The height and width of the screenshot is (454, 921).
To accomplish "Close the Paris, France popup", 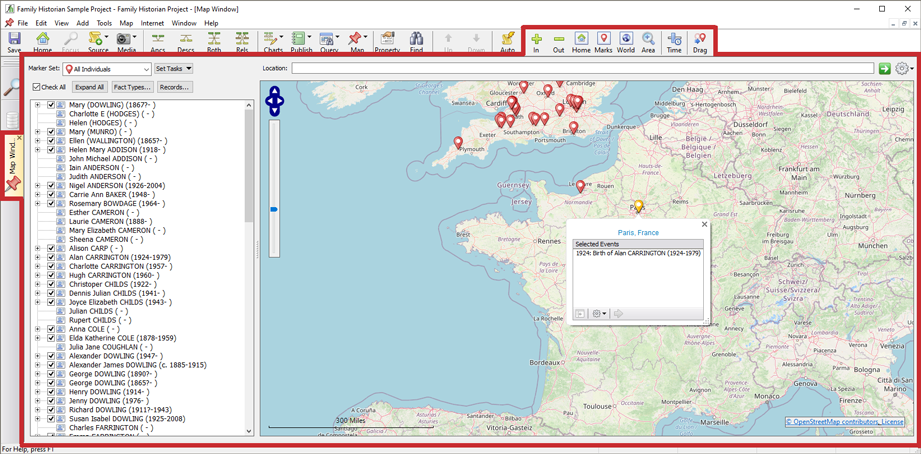I will [x=704, y=224].
